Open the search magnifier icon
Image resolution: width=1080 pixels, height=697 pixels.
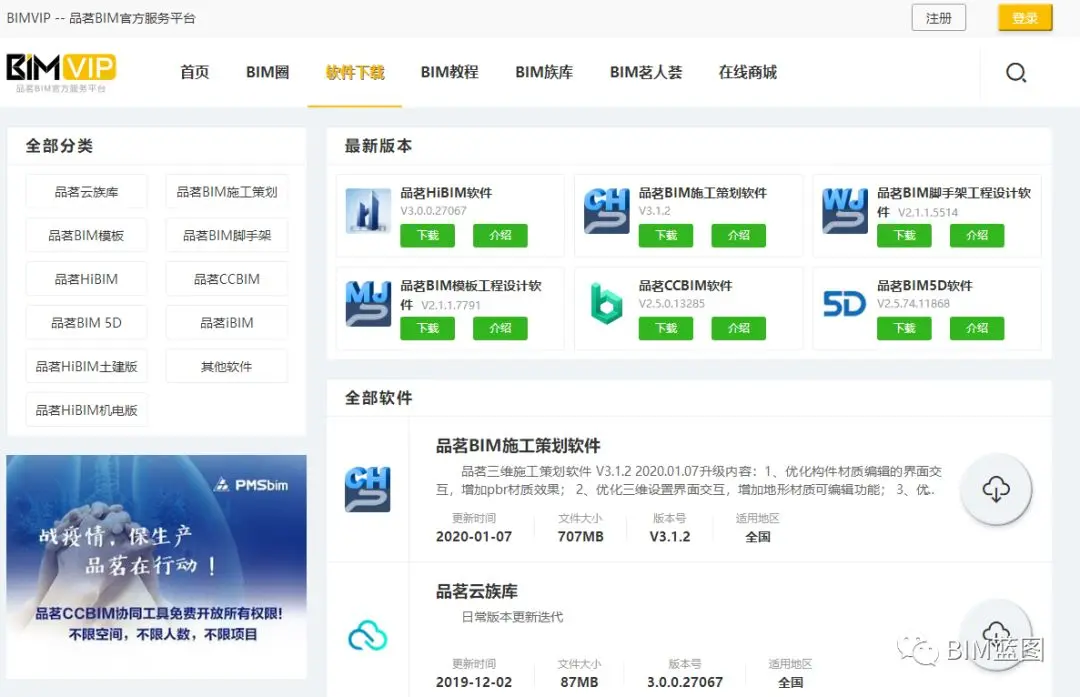(x=1016, y=72)
